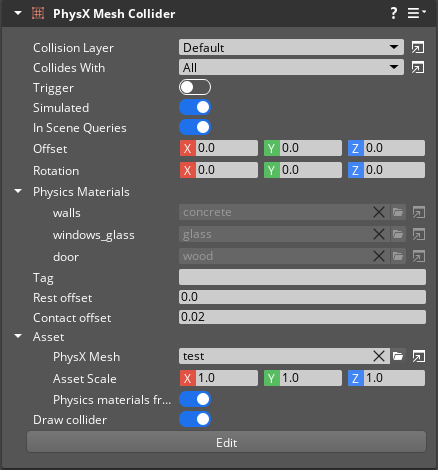Click the Edit button

pos(226,442)
